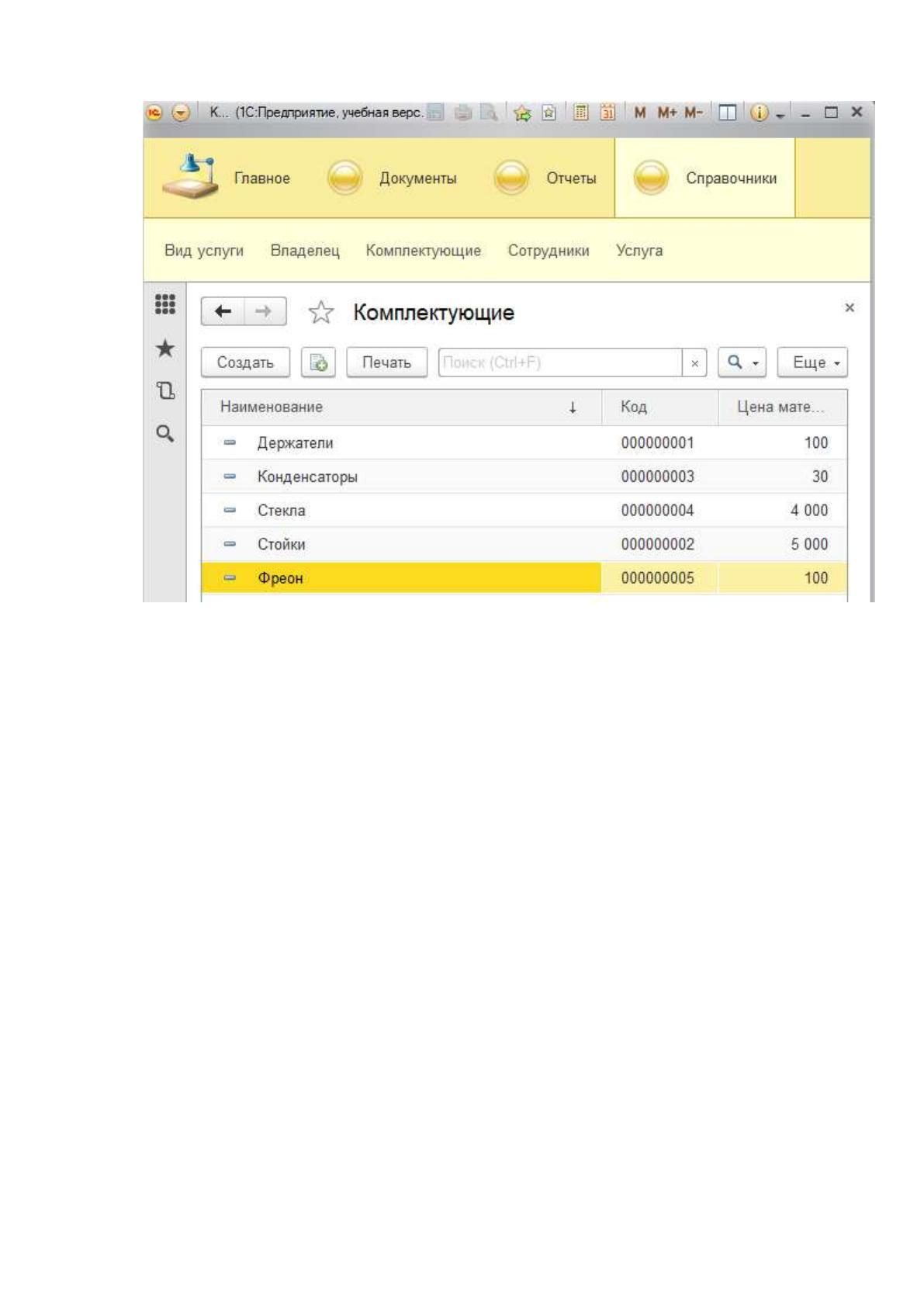
Task: Open the calculator icon in title bar
Action: [580, 113]
